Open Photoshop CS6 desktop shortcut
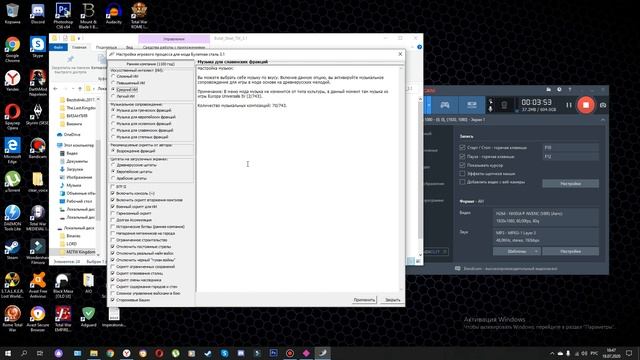The image size is (640, 360). tap(63, 16)
